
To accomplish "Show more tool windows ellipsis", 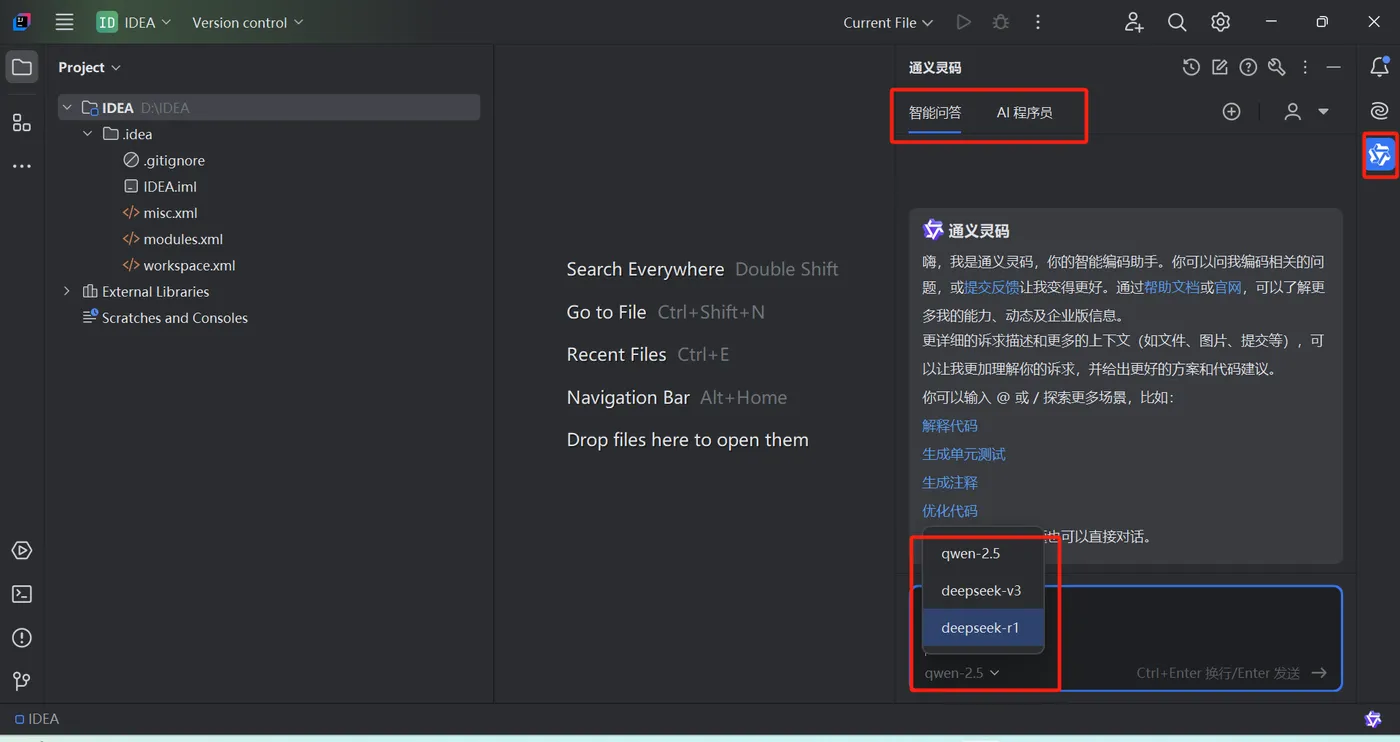I will 22,166.
